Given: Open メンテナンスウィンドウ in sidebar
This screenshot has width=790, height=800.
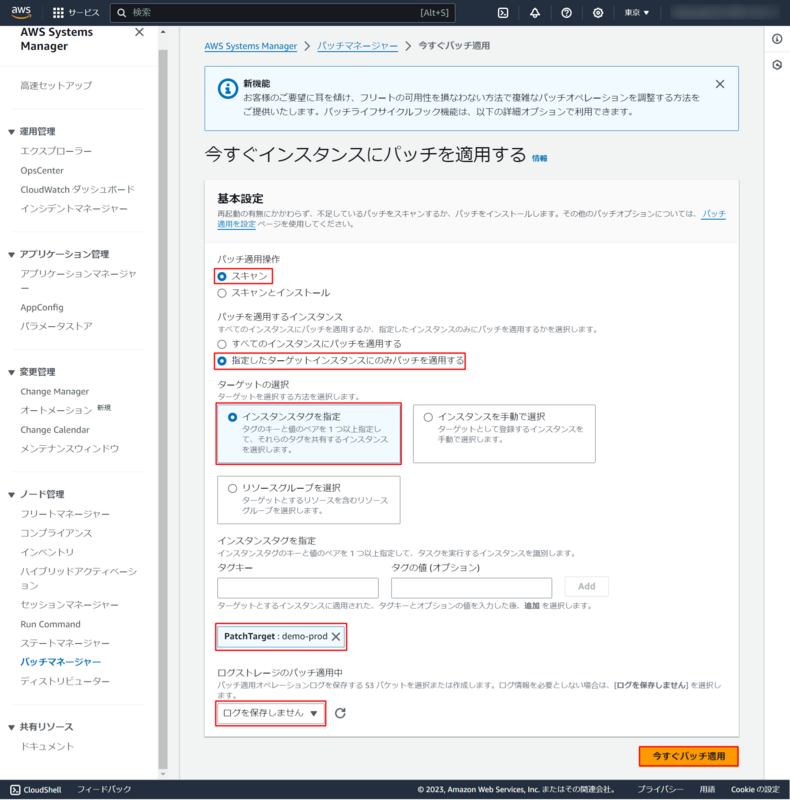Looking at the screenshot, I should click(x=69, y=449).
